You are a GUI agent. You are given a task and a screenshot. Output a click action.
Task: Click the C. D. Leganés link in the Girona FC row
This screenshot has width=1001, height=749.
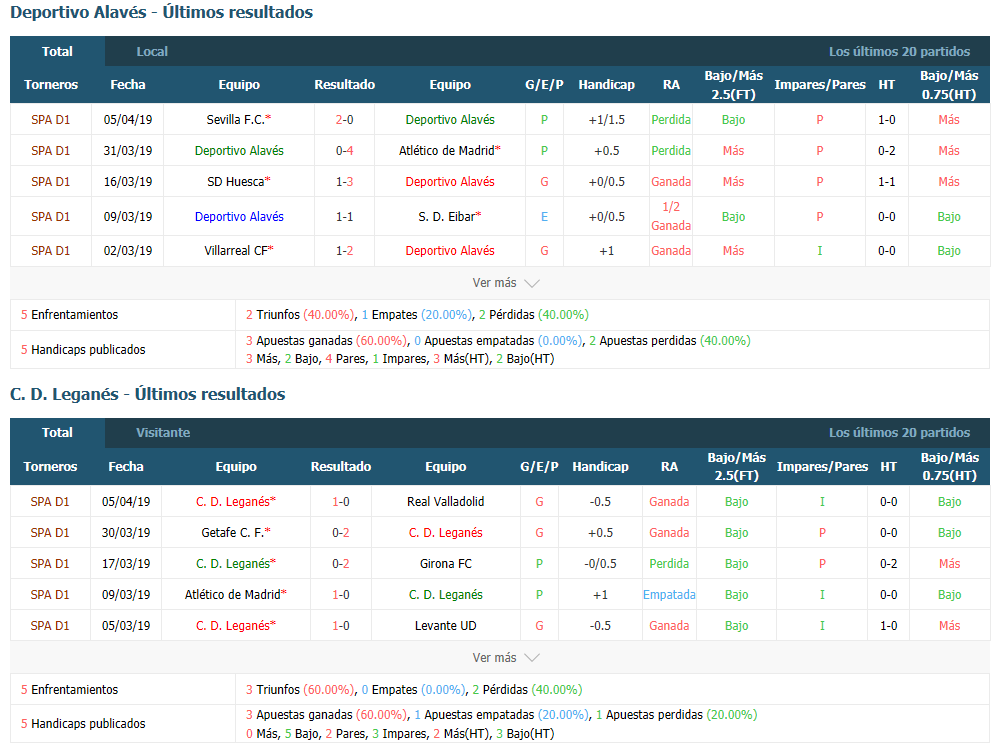pyautogui.click(x=236, y=564)
